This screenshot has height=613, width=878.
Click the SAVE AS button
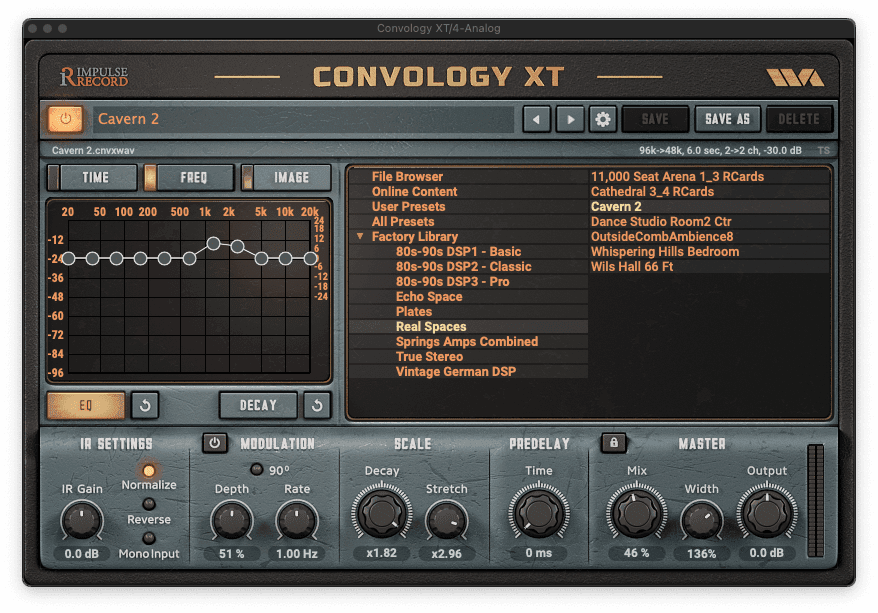727,118
